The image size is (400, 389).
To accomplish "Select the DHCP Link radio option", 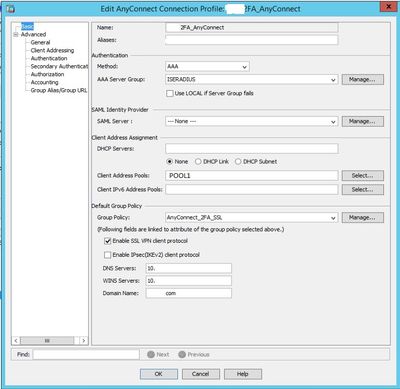I will [198, 161].
